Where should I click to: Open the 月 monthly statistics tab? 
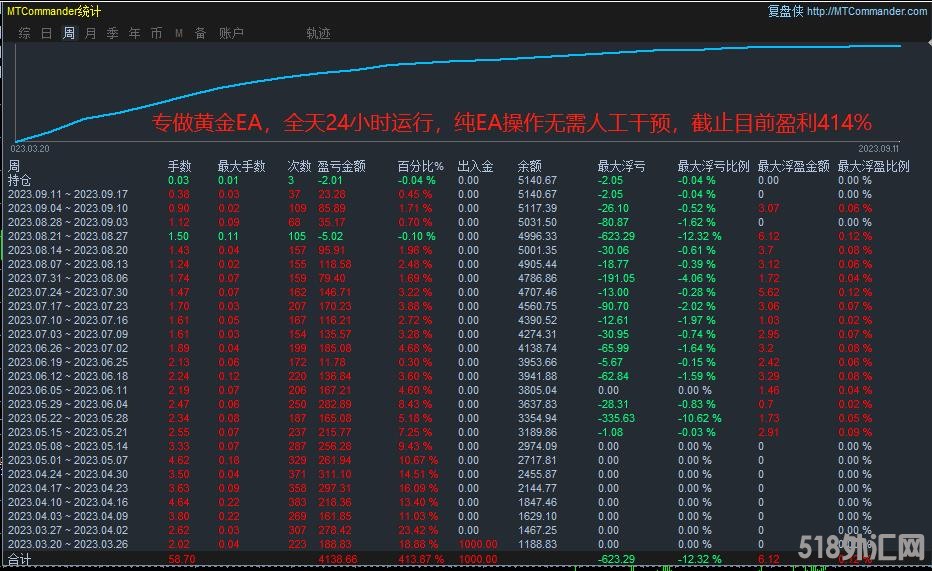[91, 33]
